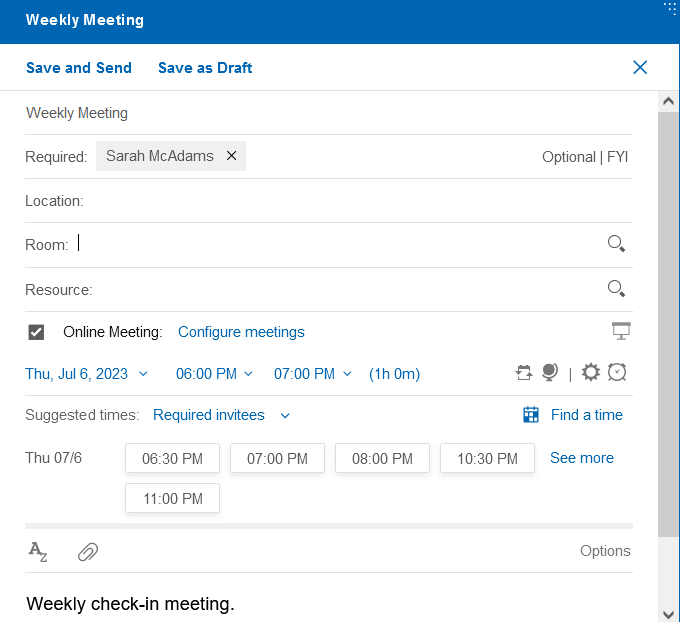Uncheck the Online Meeting checkbox
Screen dimensions: 680x622
point(36,332)
